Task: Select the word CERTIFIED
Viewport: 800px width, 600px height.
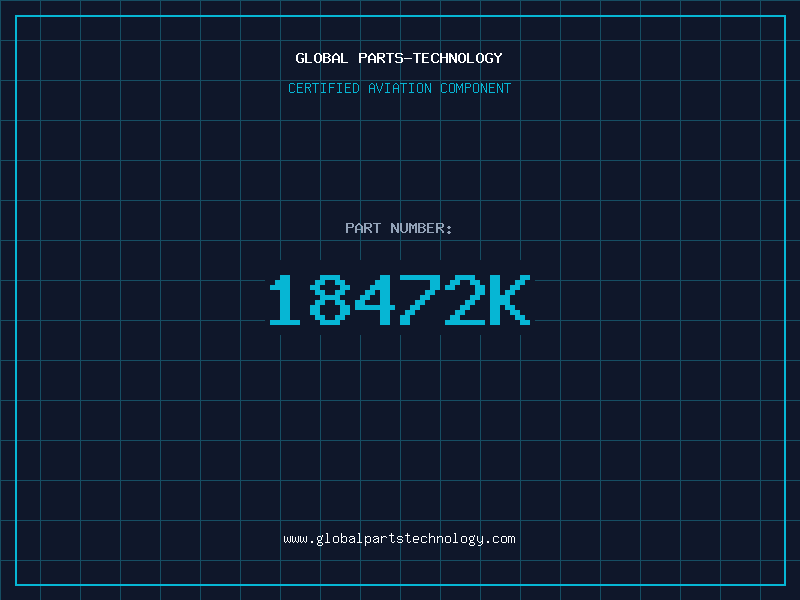Action: click(x=324, y=88)
